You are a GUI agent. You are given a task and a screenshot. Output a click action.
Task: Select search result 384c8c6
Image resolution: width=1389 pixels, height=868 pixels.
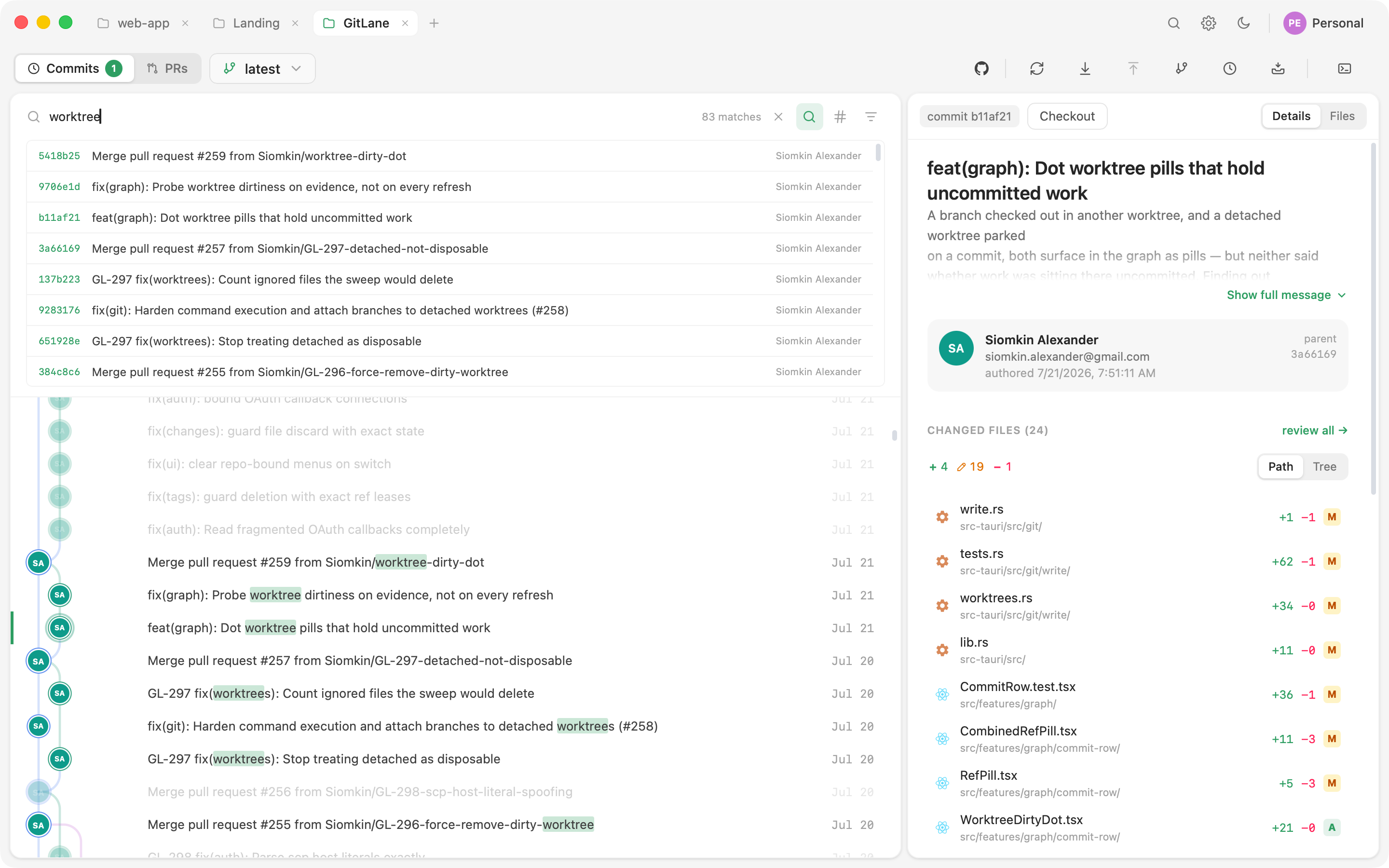450,372
